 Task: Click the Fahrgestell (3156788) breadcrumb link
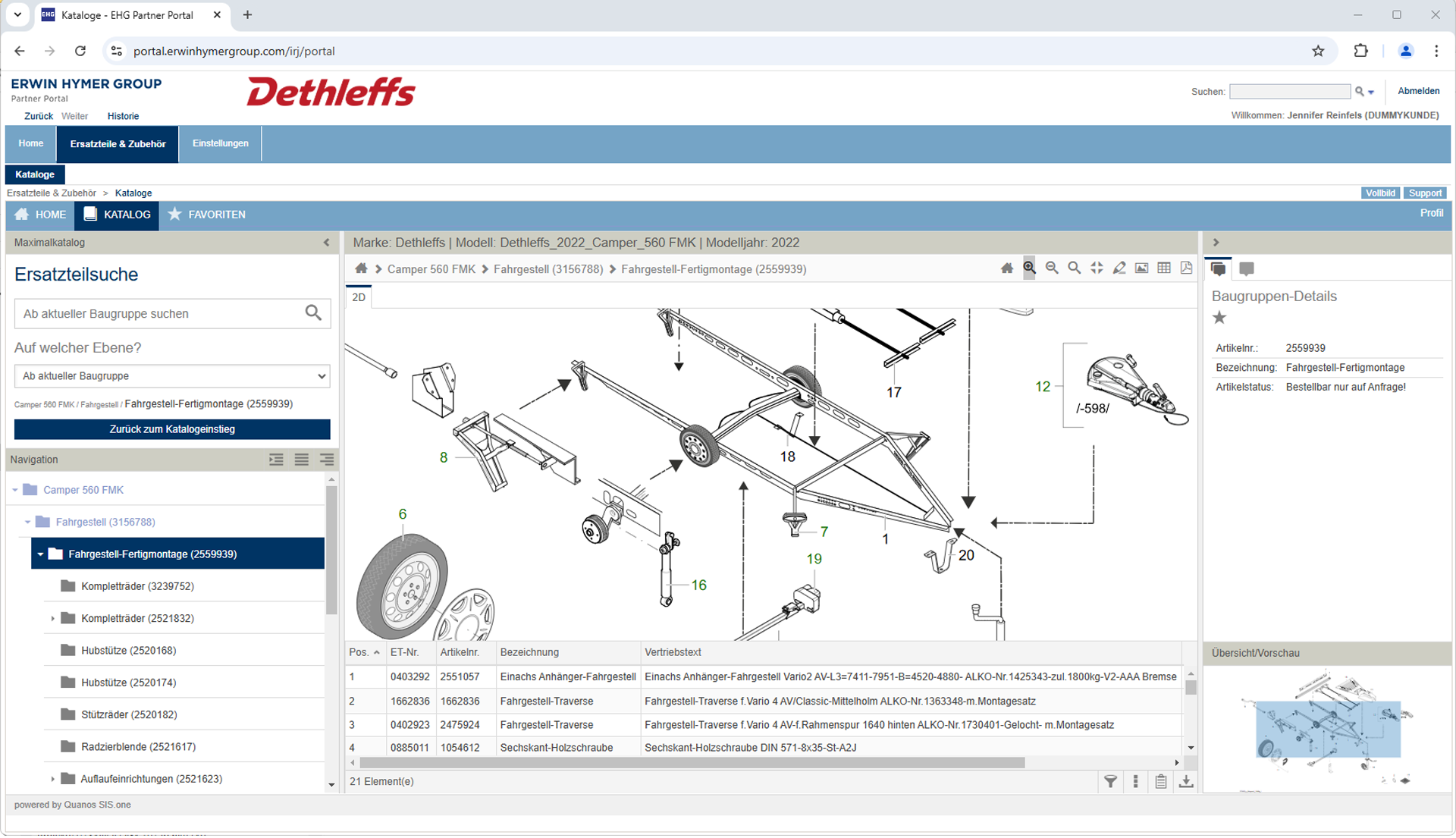pyautogui.click(x=548, y=269)
